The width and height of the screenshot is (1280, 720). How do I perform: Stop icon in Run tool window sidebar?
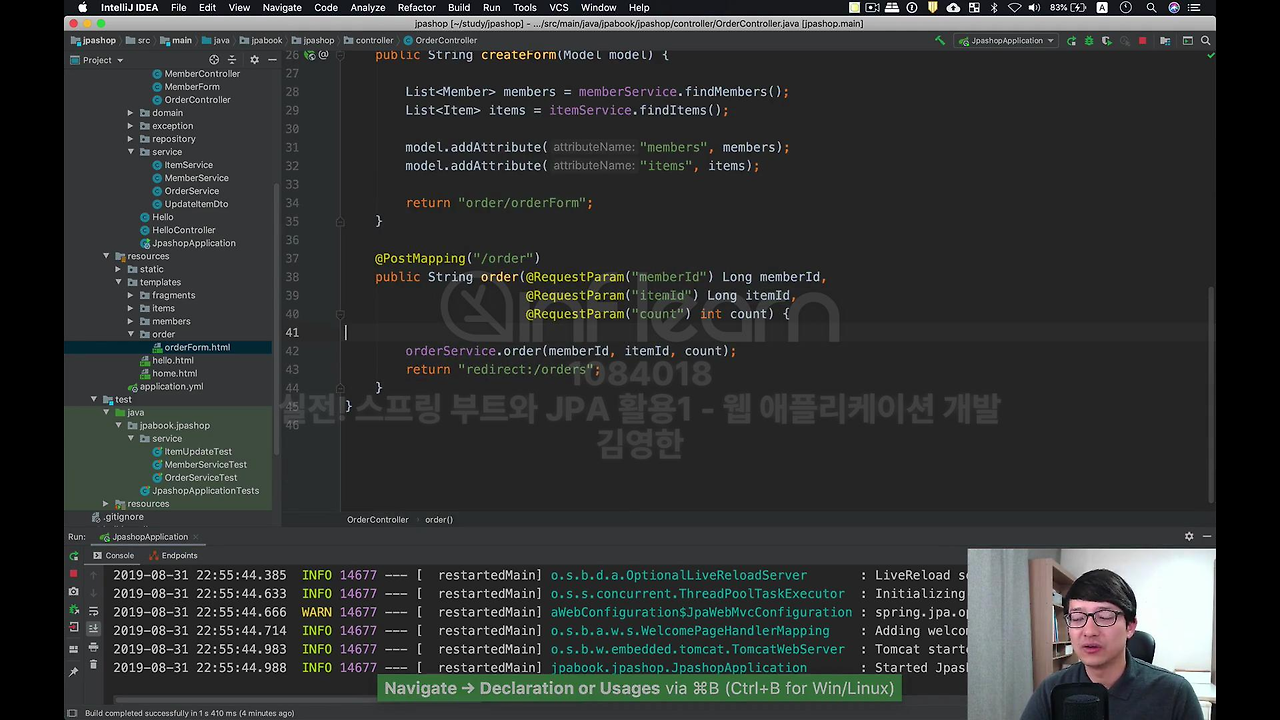(x=73, y=574)
